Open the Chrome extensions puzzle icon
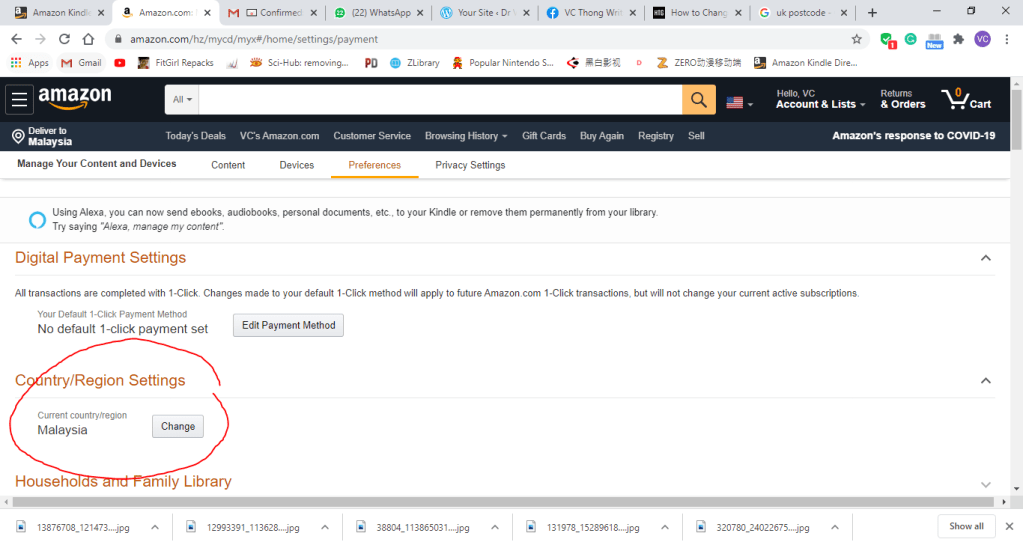 tap(958, 39)
